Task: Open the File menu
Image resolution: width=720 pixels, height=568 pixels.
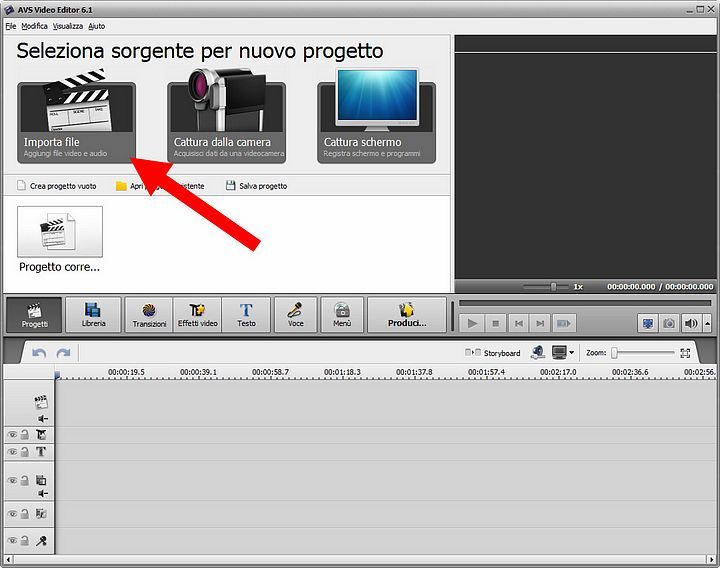Action: click(11, 26)
